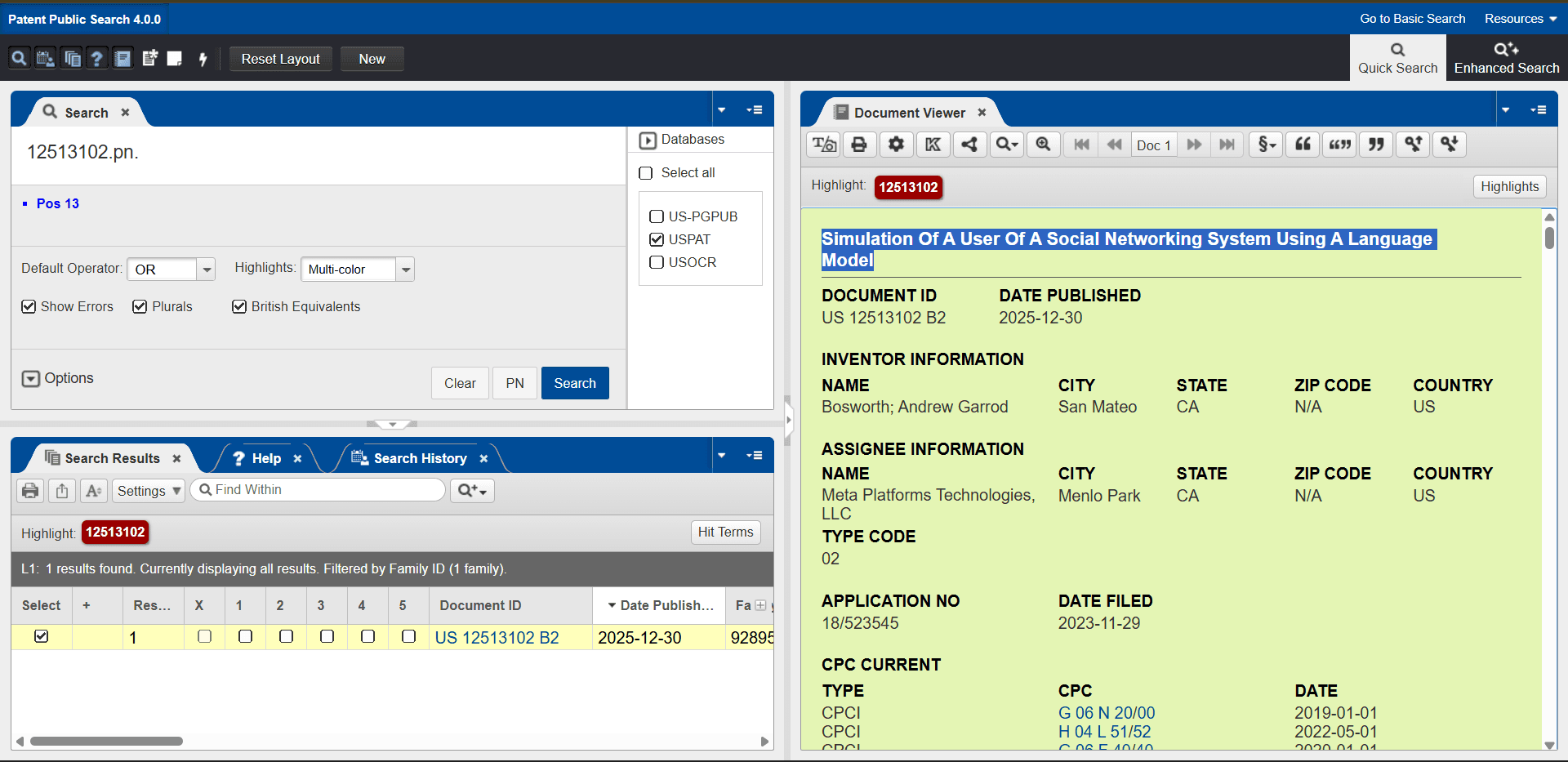Viewport: 1568px width, 762px height.
Task: Toggle Plurals checkbox
Action: pos(140,306)
